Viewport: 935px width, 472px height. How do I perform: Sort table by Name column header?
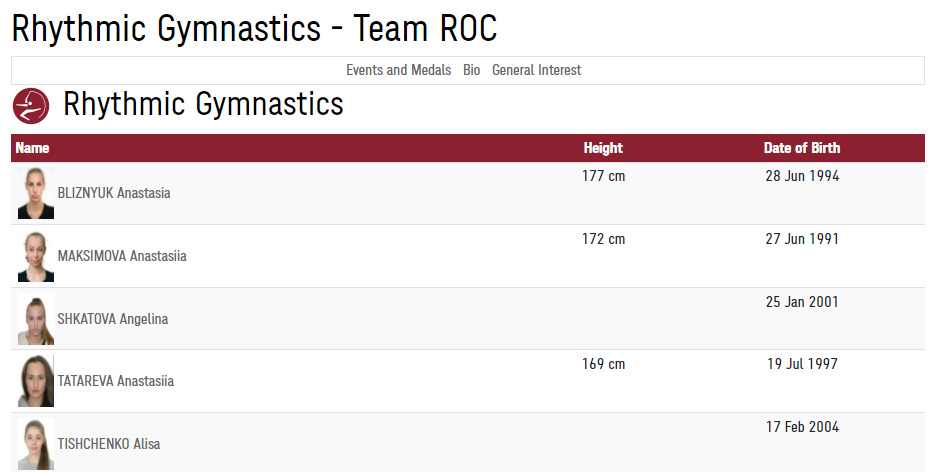(x=32, y=148)
